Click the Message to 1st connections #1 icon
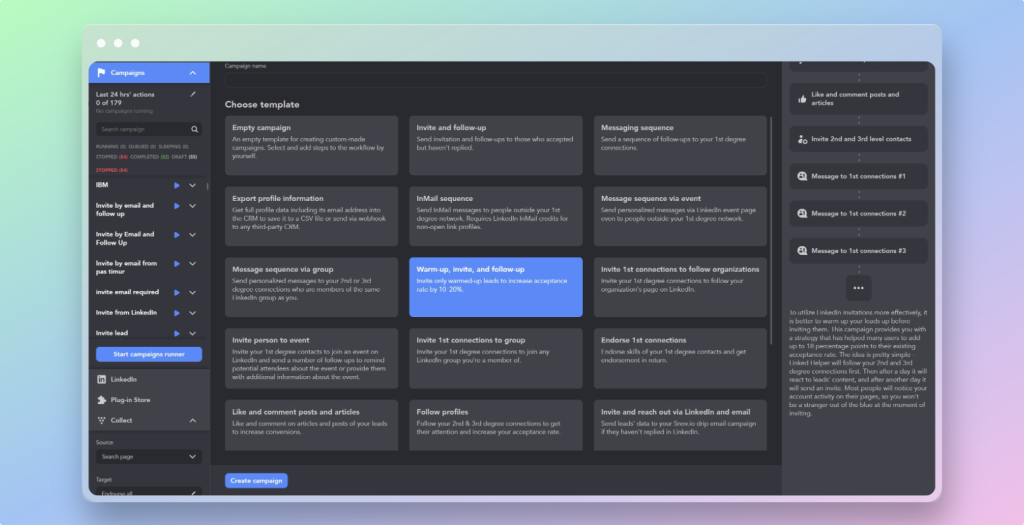Image resolution: width=1024 pixels, height=525 pixels. pos(802,176)
